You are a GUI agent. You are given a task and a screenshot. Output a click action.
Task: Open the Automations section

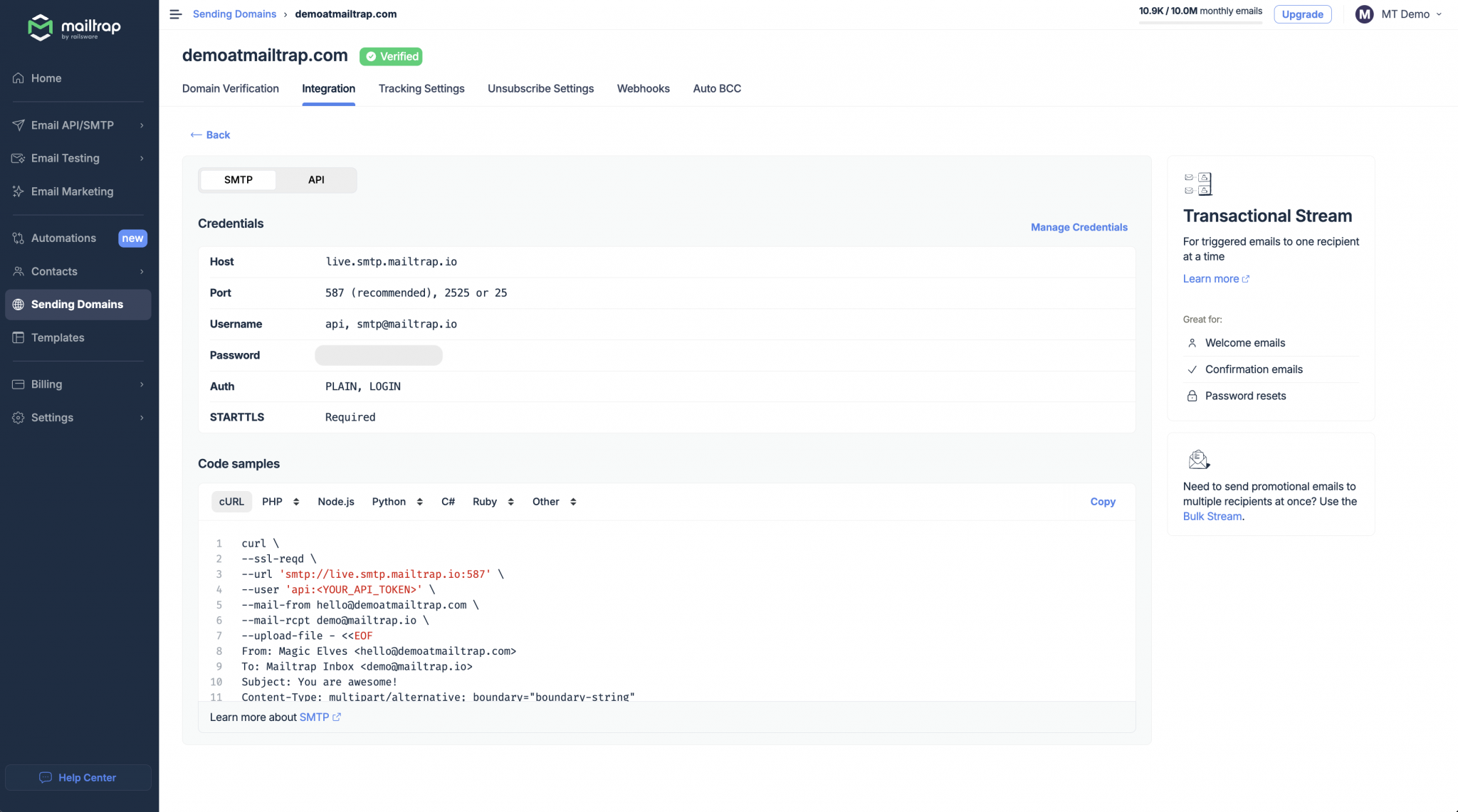pyautogui.click(x=64, y=238)
